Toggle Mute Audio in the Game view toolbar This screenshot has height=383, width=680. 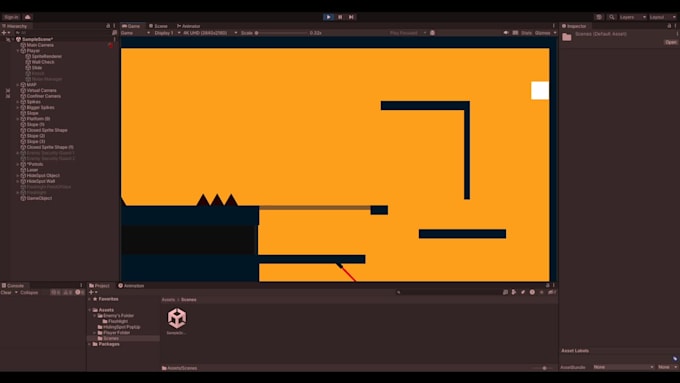506,33
